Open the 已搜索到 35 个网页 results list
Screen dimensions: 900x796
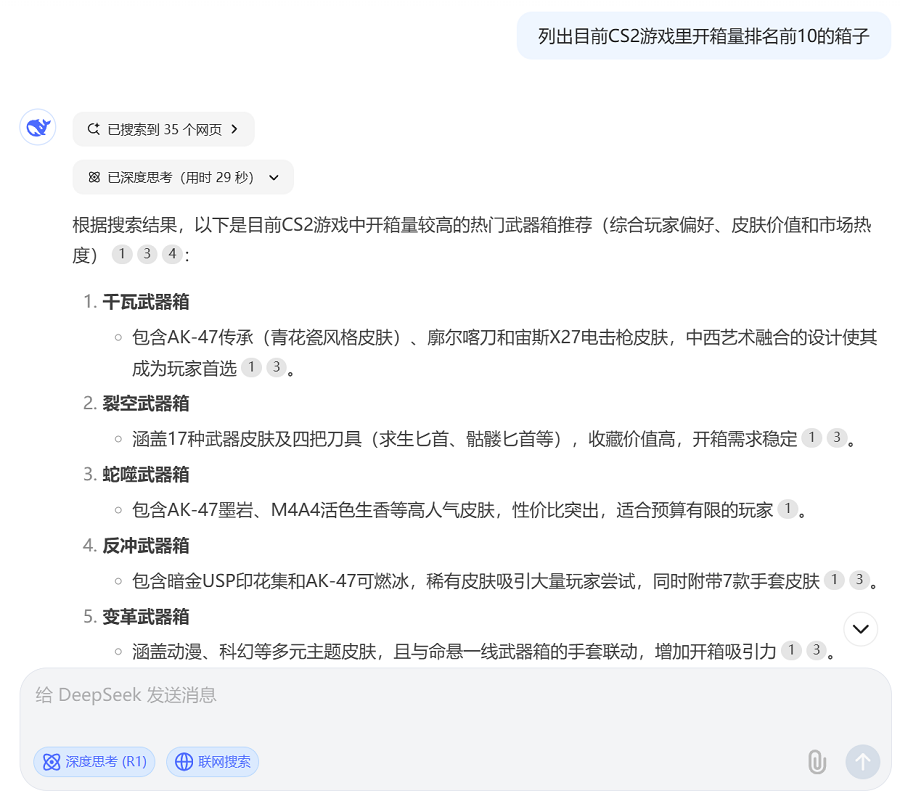[164, 129]
